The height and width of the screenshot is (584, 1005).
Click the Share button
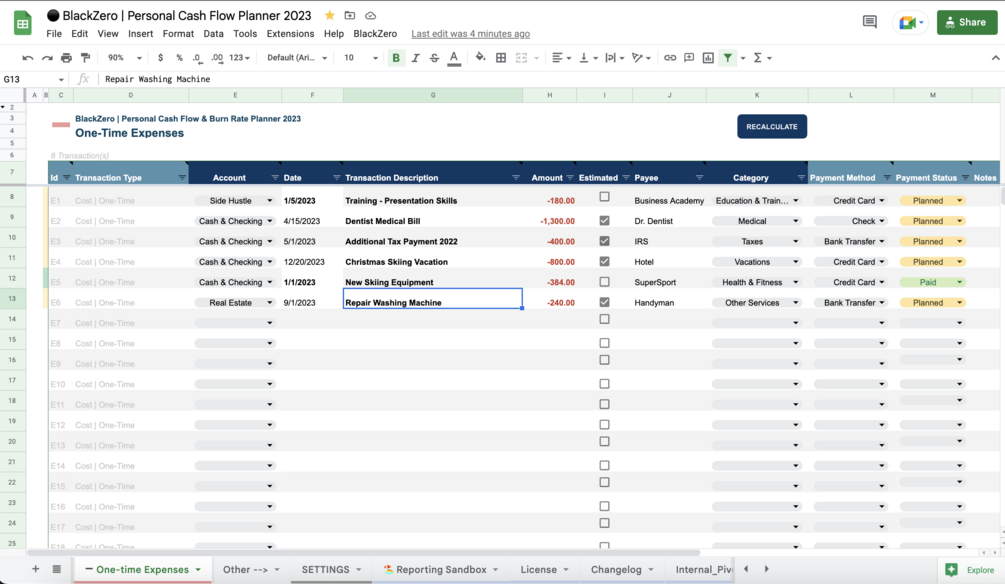click(x=967, y=22)
